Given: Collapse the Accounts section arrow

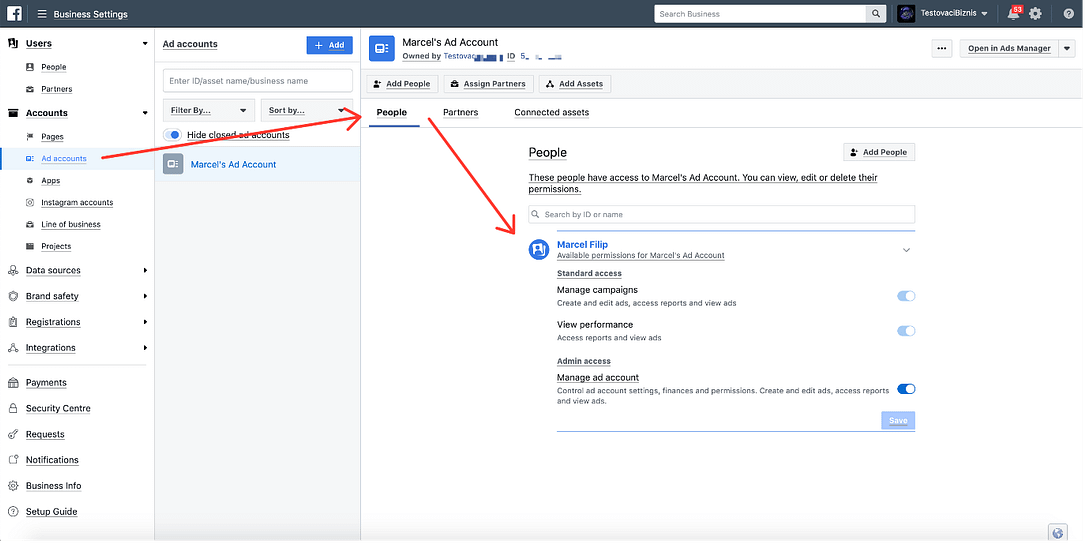Looking at the screenshot, I should coord(145,113).
